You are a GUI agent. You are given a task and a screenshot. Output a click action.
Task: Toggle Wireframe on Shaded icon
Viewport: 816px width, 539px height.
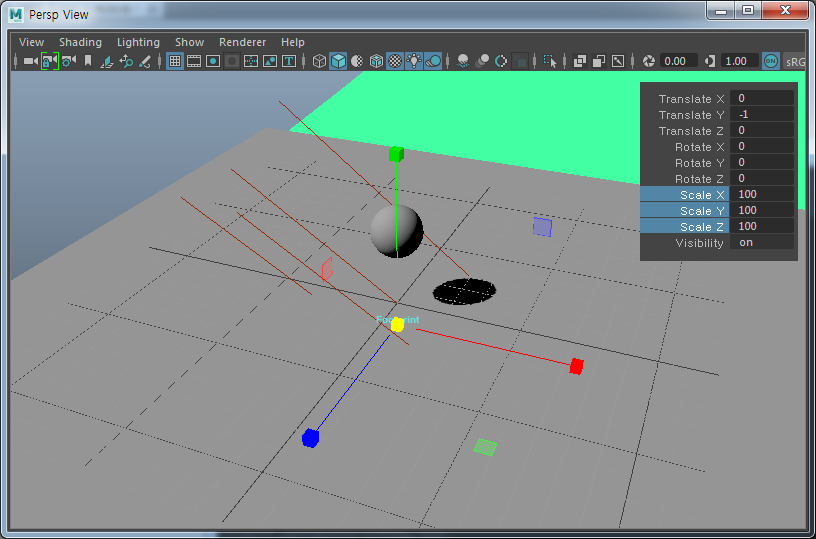pos(376,61)
